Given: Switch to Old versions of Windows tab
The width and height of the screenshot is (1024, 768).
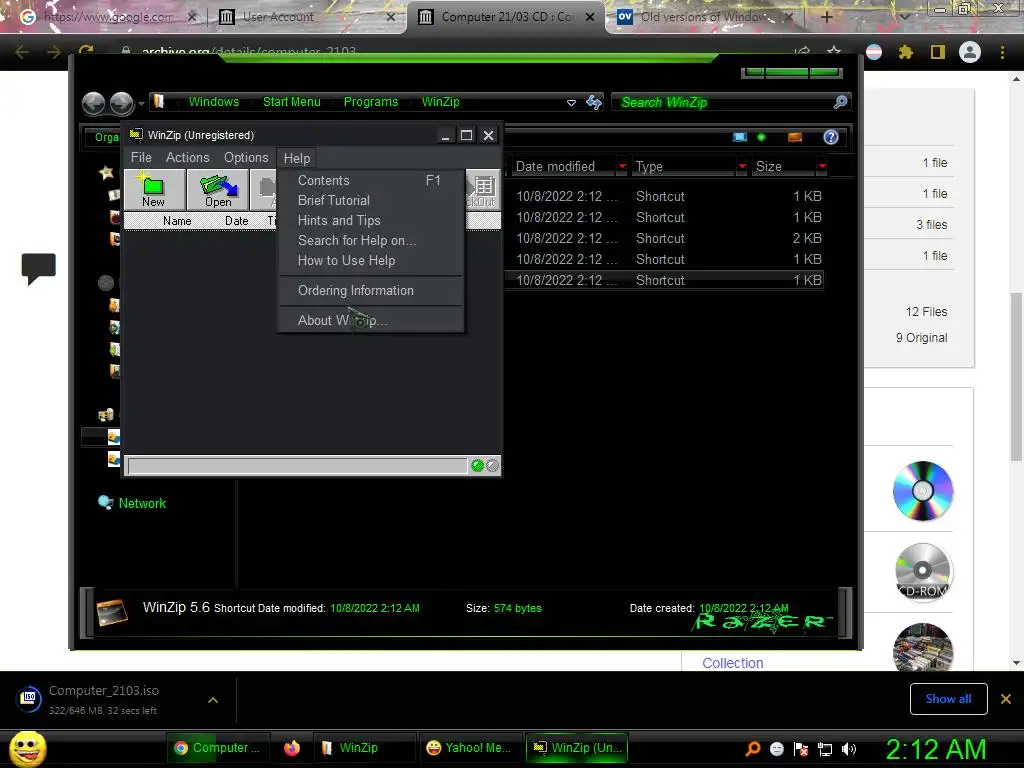Looking at the screenshot, I should coord(705,17).
